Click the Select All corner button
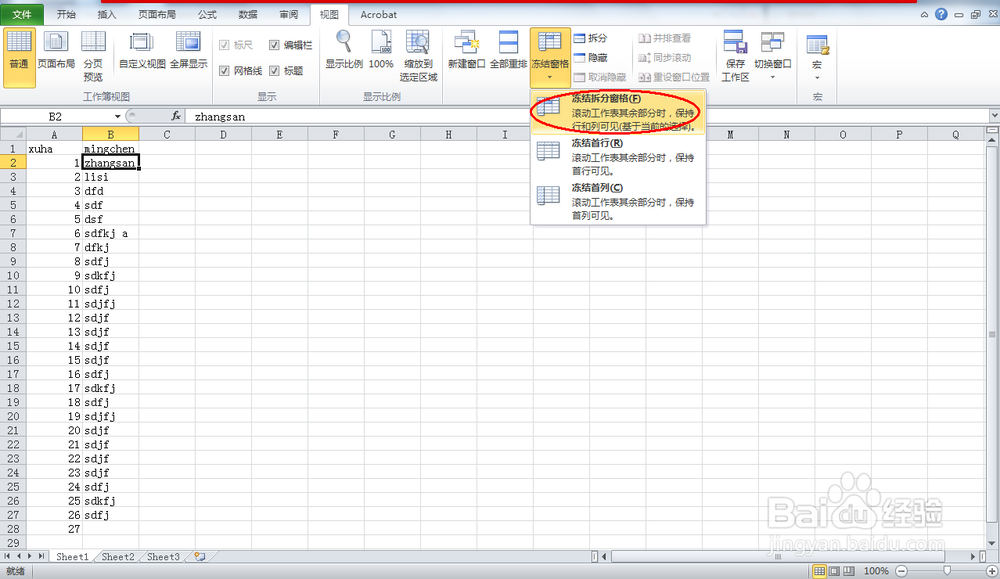 [x=13, y=134]
